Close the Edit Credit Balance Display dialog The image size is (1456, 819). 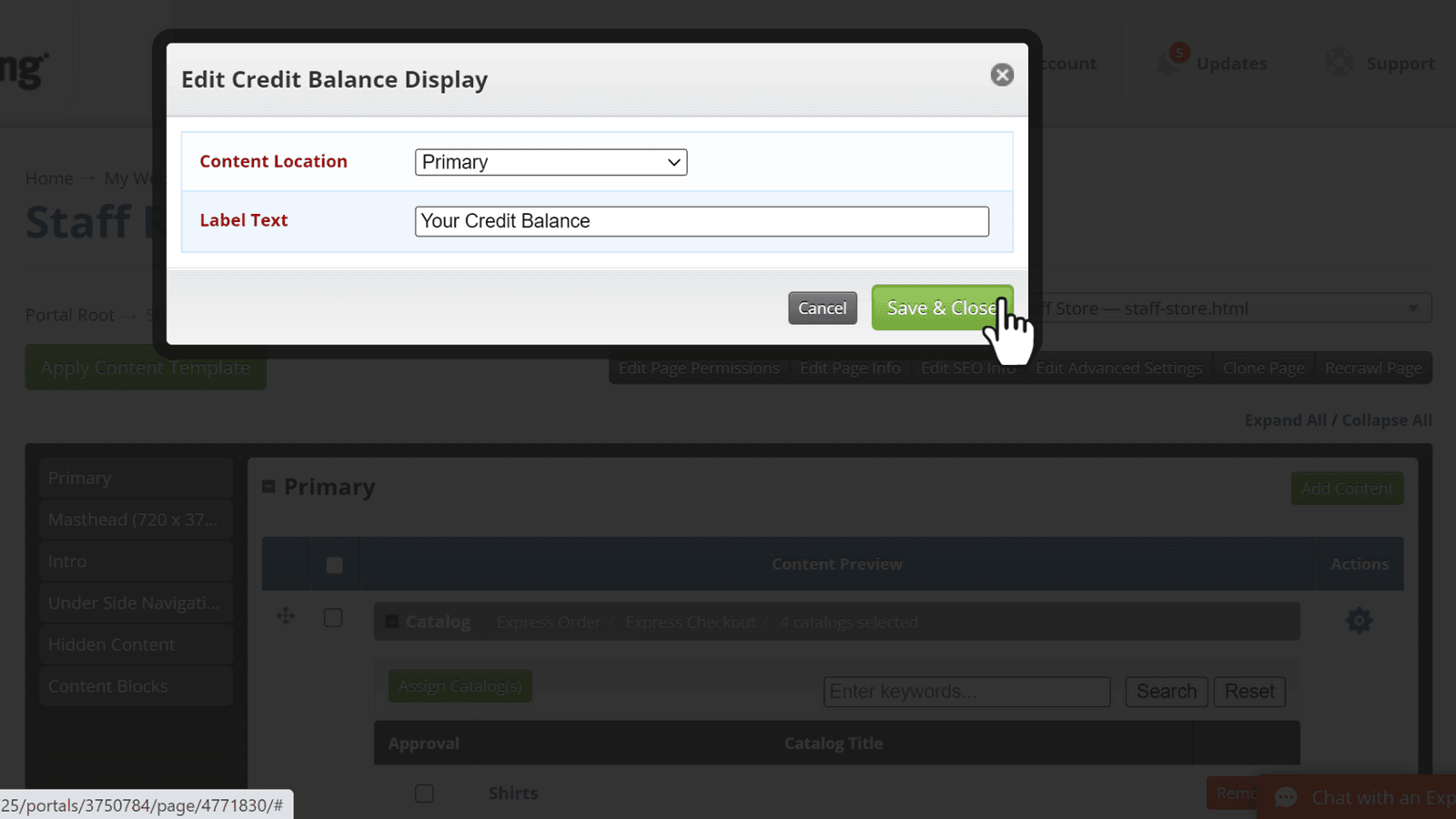1002,75
